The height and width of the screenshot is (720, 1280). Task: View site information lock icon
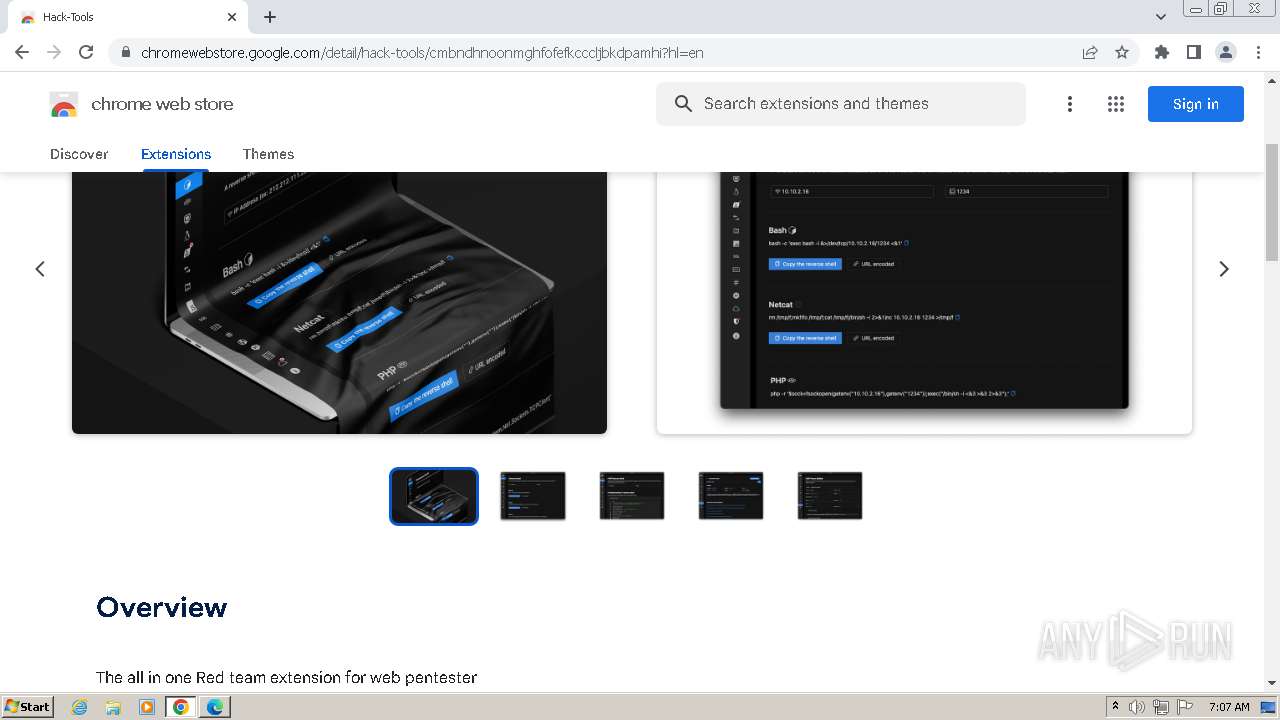point(125,52)
